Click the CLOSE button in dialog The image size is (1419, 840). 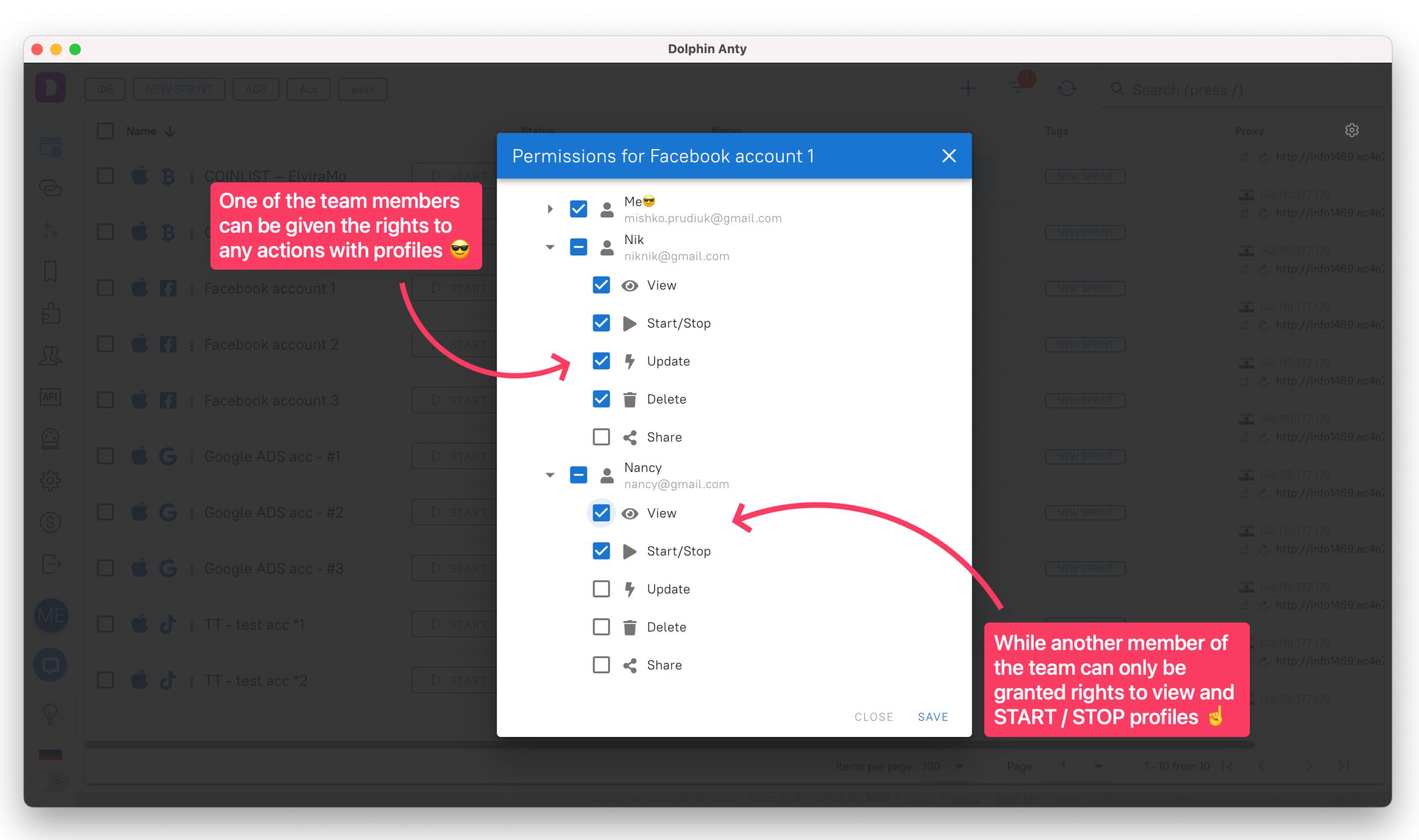[873, 717]
